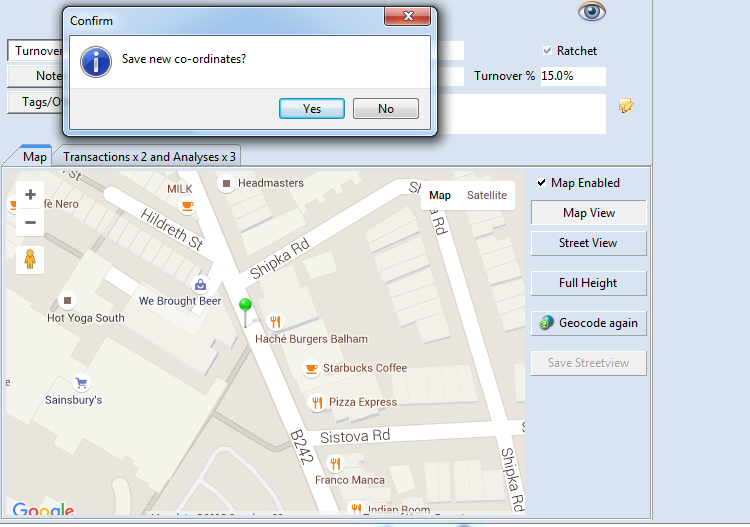Select the Map map type
The width and height of the screenshot is (750, 527).
(x=440, y=195)
